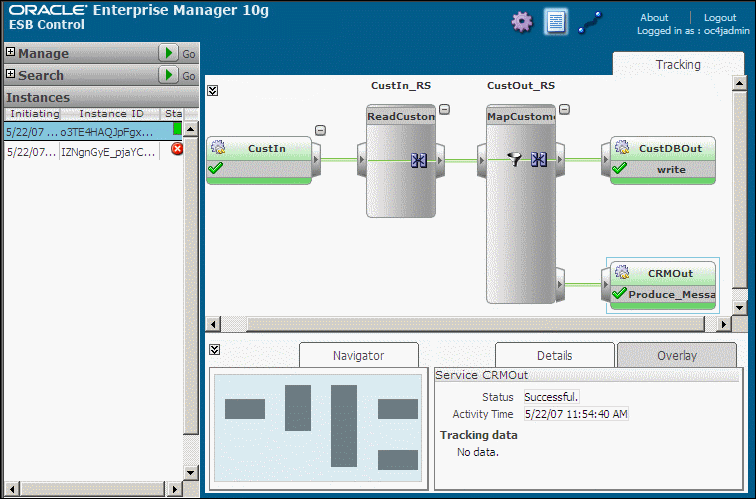Expand the Manage section
The height and width of the screenshot is (499, 756).
pyautogui.click(x=11, y=52)
